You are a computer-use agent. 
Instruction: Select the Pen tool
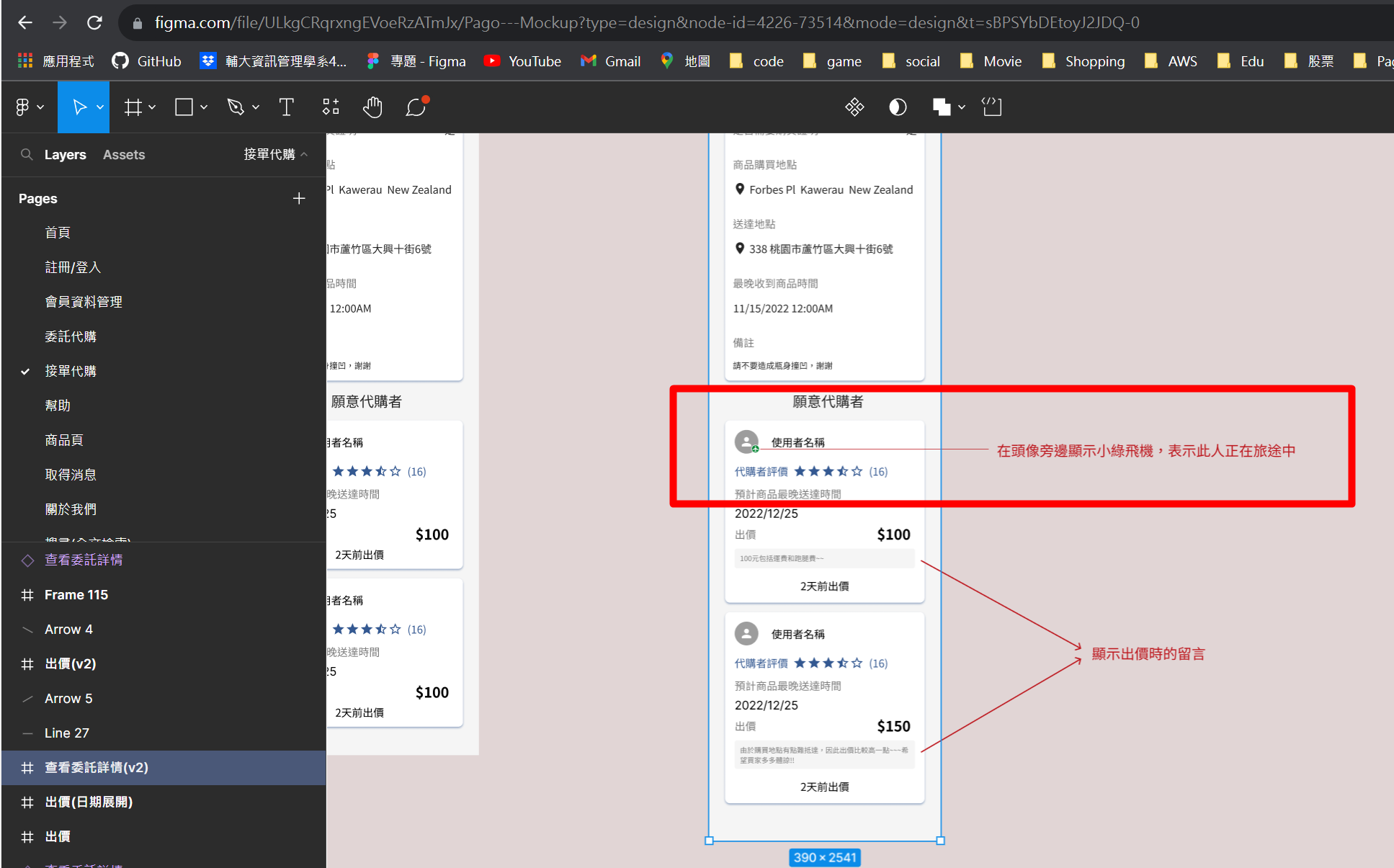(x=236, y=107)
